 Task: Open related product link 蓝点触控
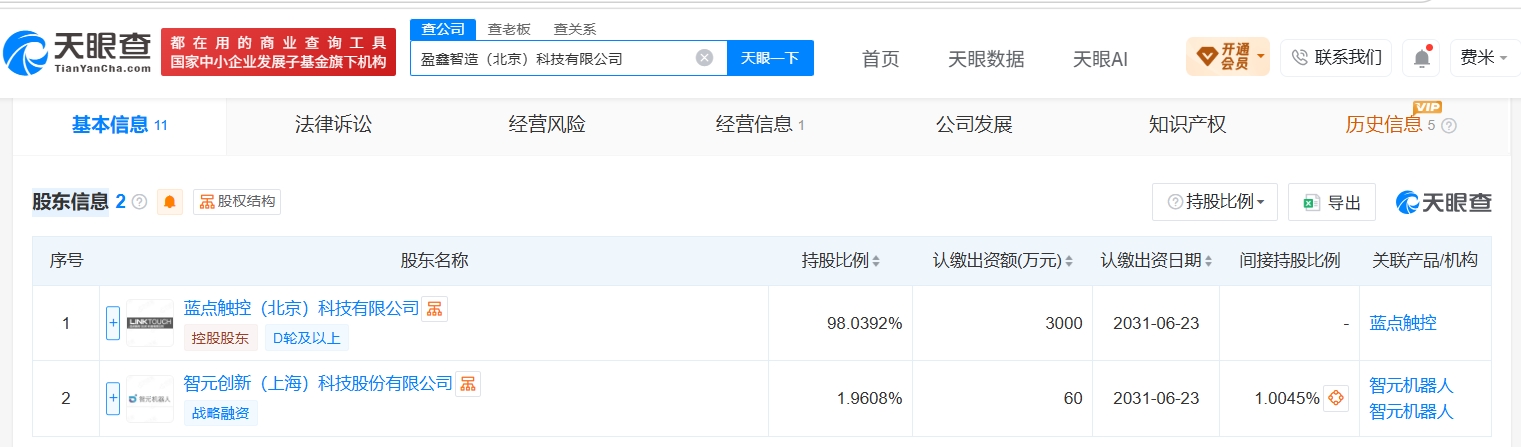(1403, 323)
